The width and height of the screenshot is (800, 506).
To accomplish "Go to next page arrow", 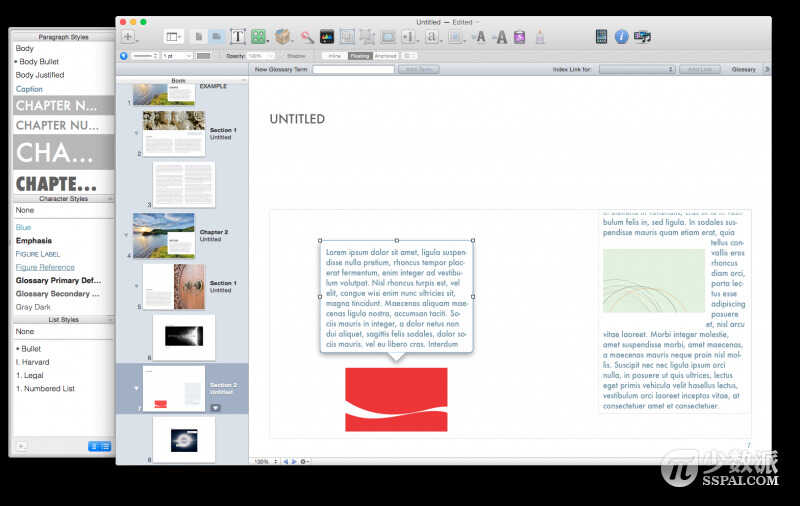I will click(x=294, y=461).
